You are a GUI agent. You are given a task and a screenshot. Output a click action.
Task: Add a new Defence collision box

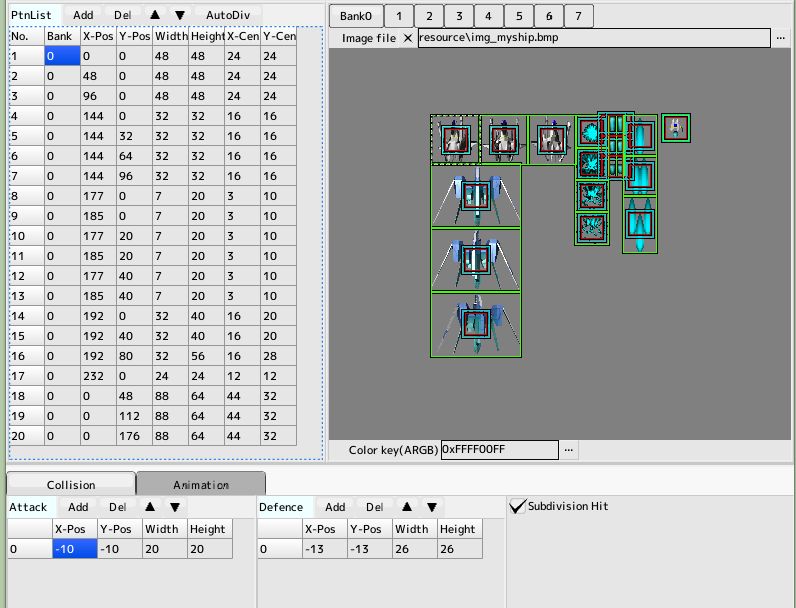click(335, 507)
